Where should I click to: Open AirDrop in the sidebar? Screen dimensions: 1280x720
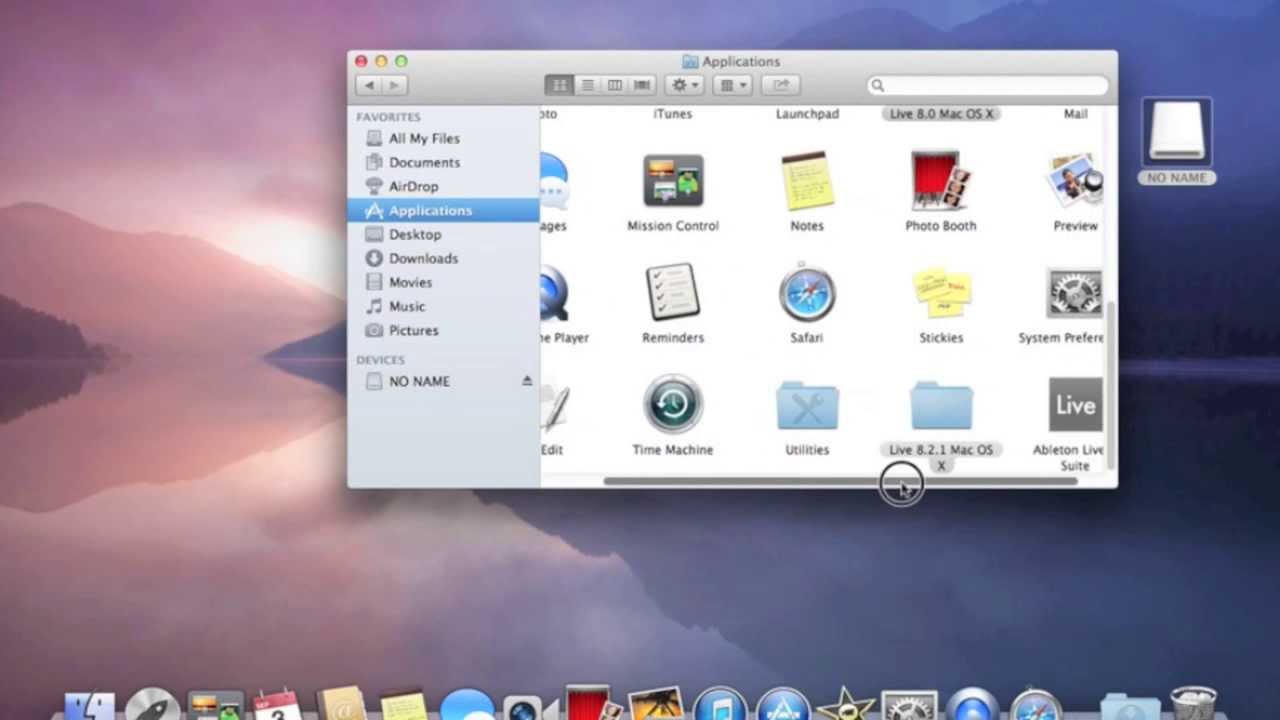tap(443, 186)
